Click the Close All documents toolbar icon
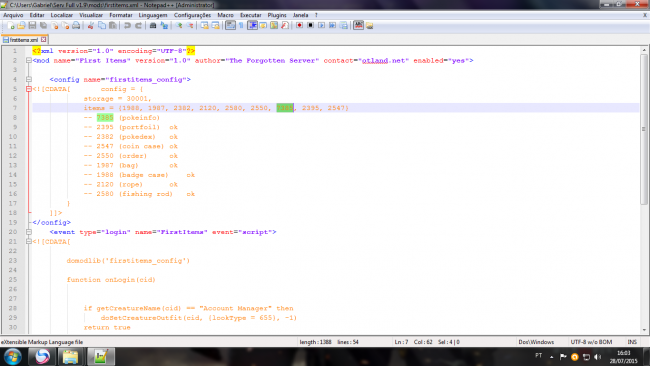 pyautogui.click(x=65, y=26)
